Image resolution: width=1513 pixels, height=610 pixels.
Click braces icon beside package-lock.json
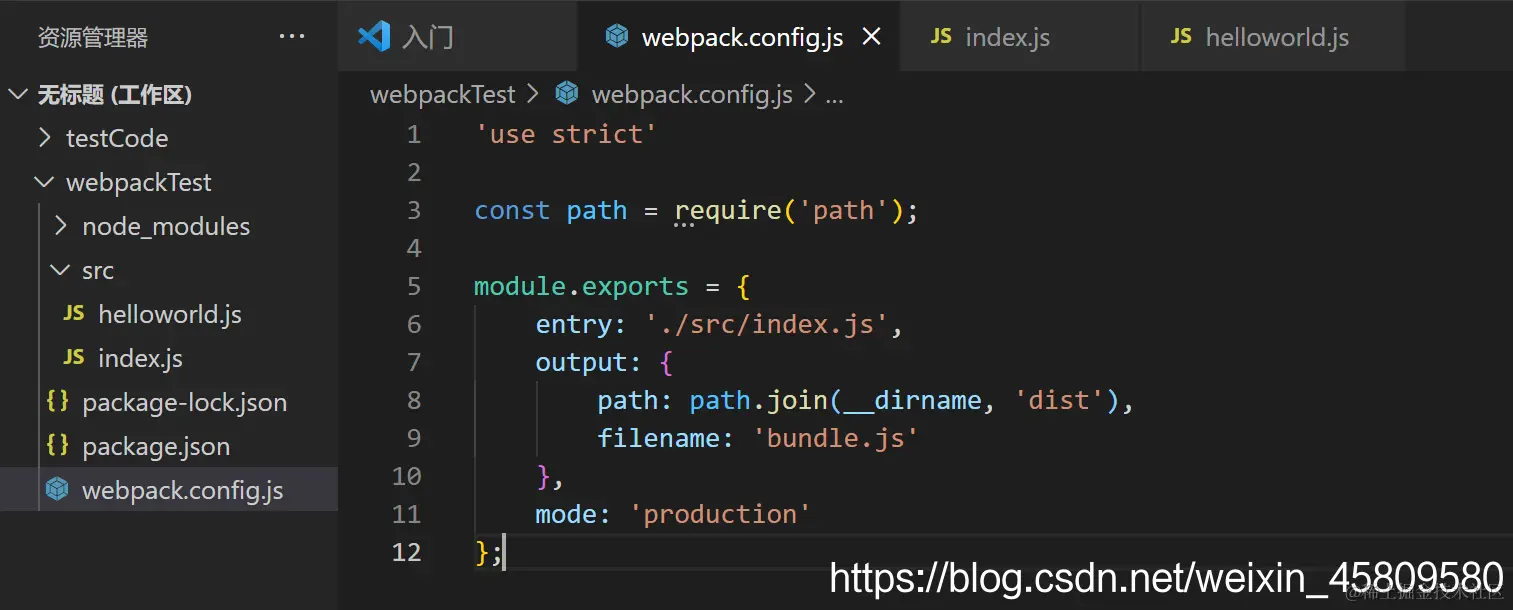pos(58,401)
